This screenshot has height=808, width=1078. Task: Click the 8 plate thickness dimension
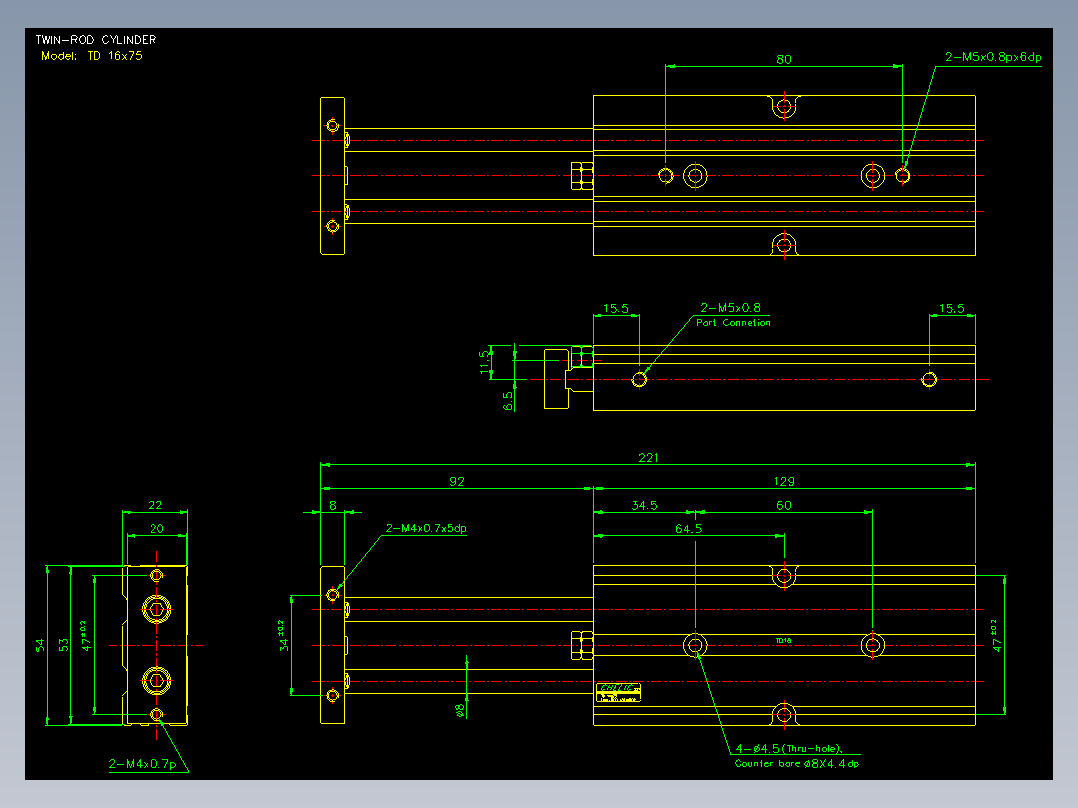pos(333,505)
